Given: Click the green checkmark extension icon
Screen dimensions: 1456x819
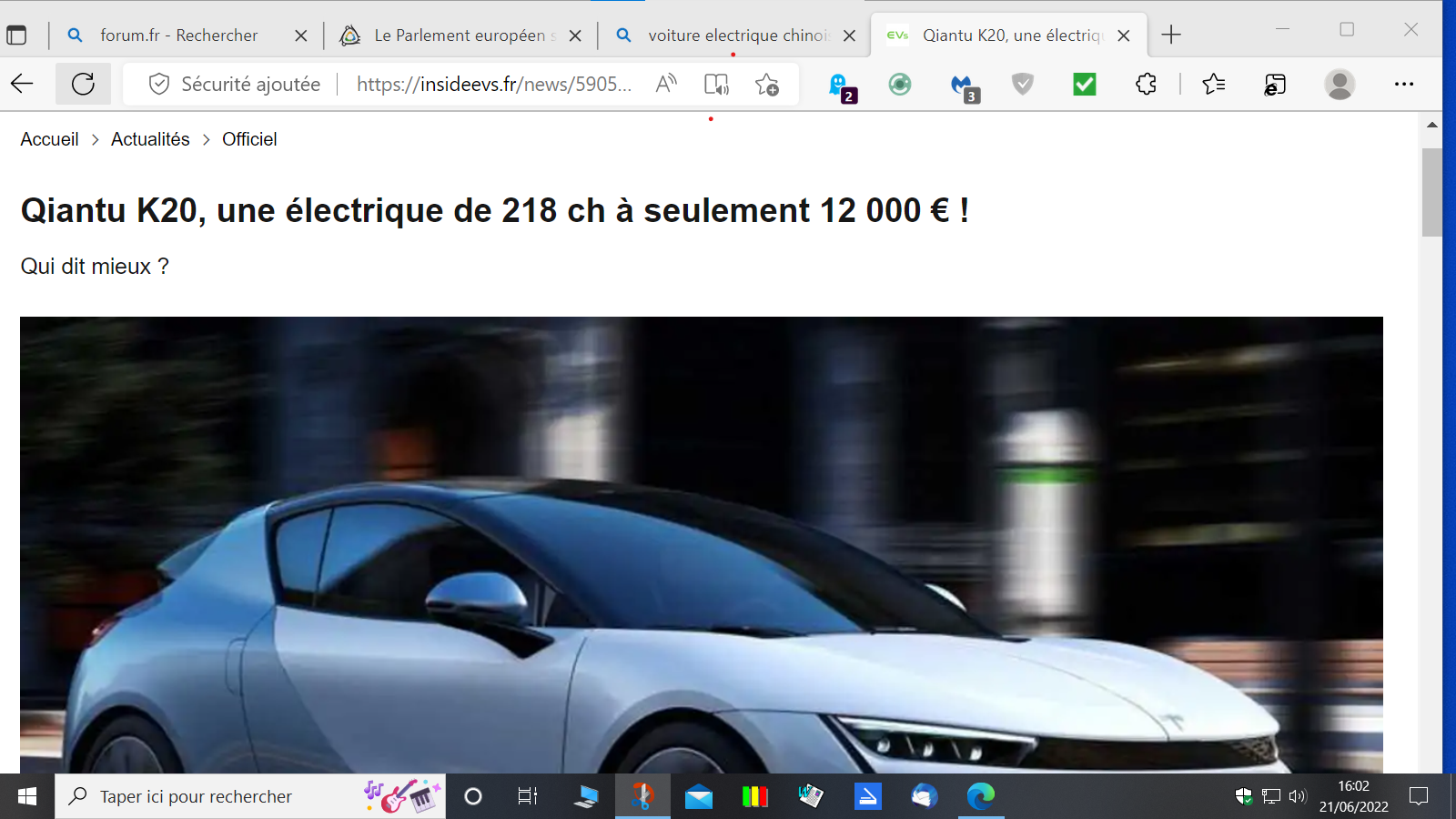Looking at the screenshot, I should tap(1084, 84).
